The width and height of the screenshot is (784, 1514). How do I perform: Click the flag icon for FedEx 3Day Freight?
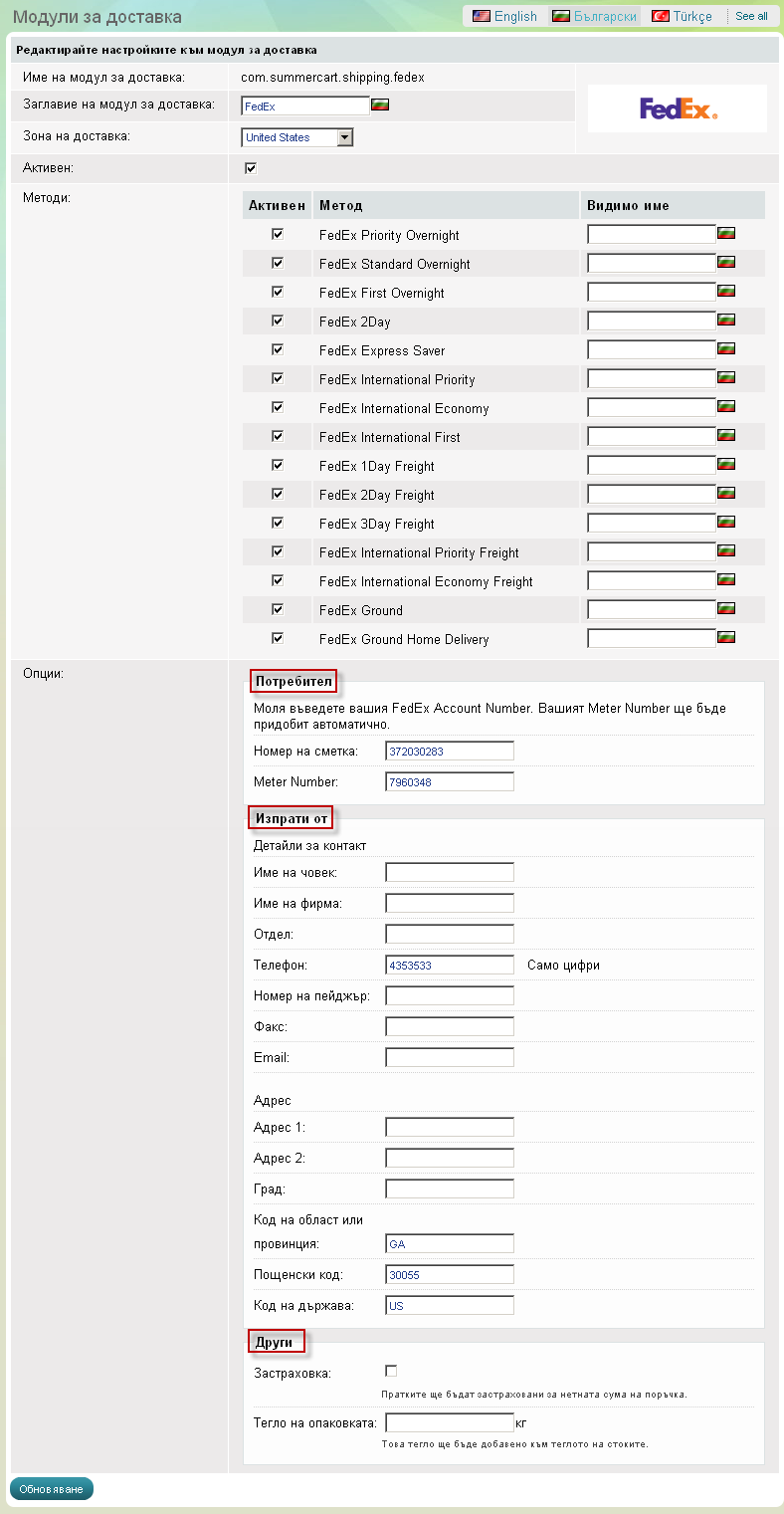click(x=726, y=523)
